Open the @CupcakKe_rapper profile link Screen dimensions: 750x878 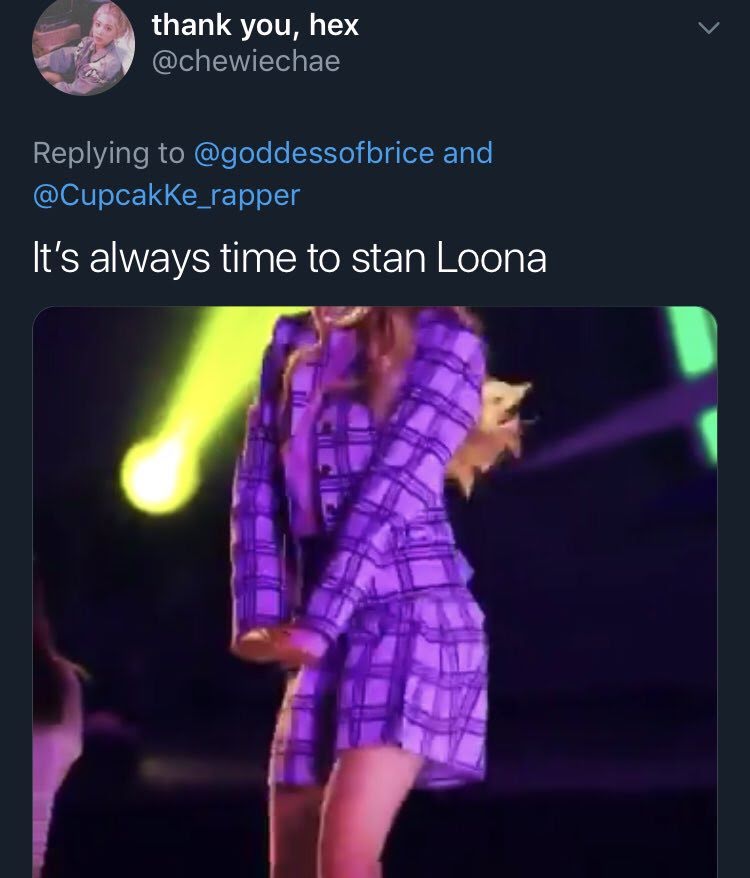pos(166,194)
